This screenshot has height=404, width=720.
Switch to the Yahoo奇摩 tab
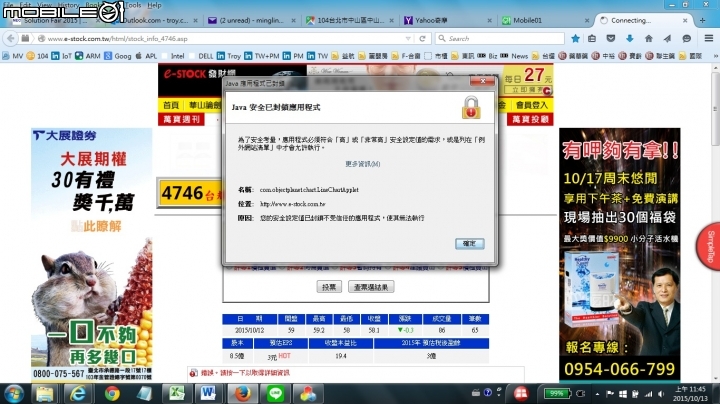tap(448, 20)
